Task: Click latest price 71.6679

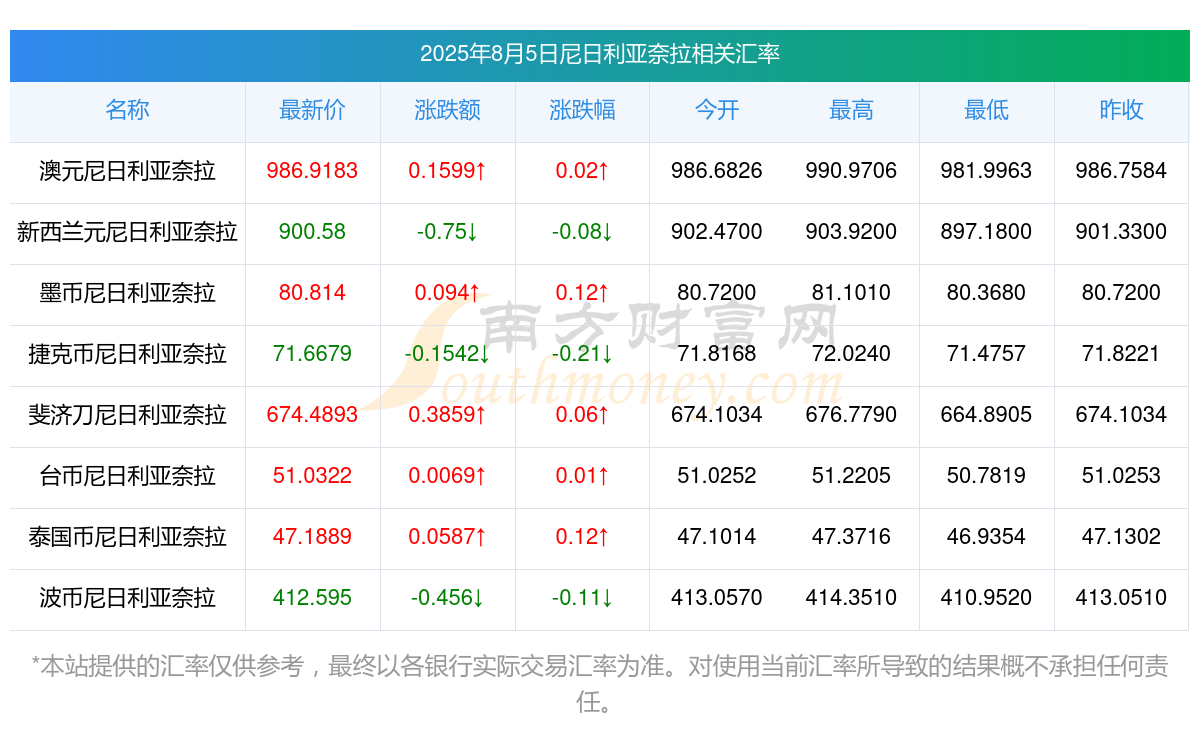Action: (x=312, y=354)
